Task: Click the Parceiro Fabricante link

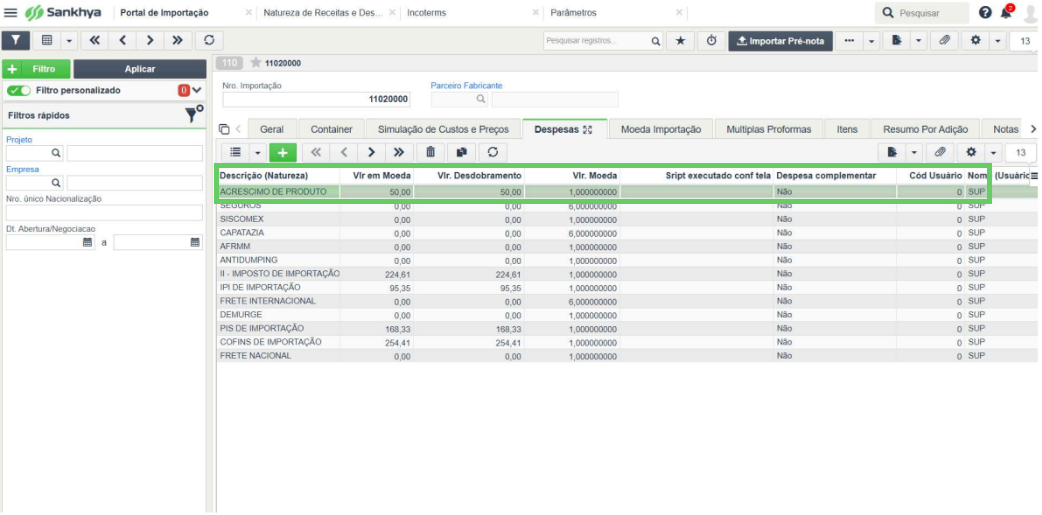Action: 467,86
